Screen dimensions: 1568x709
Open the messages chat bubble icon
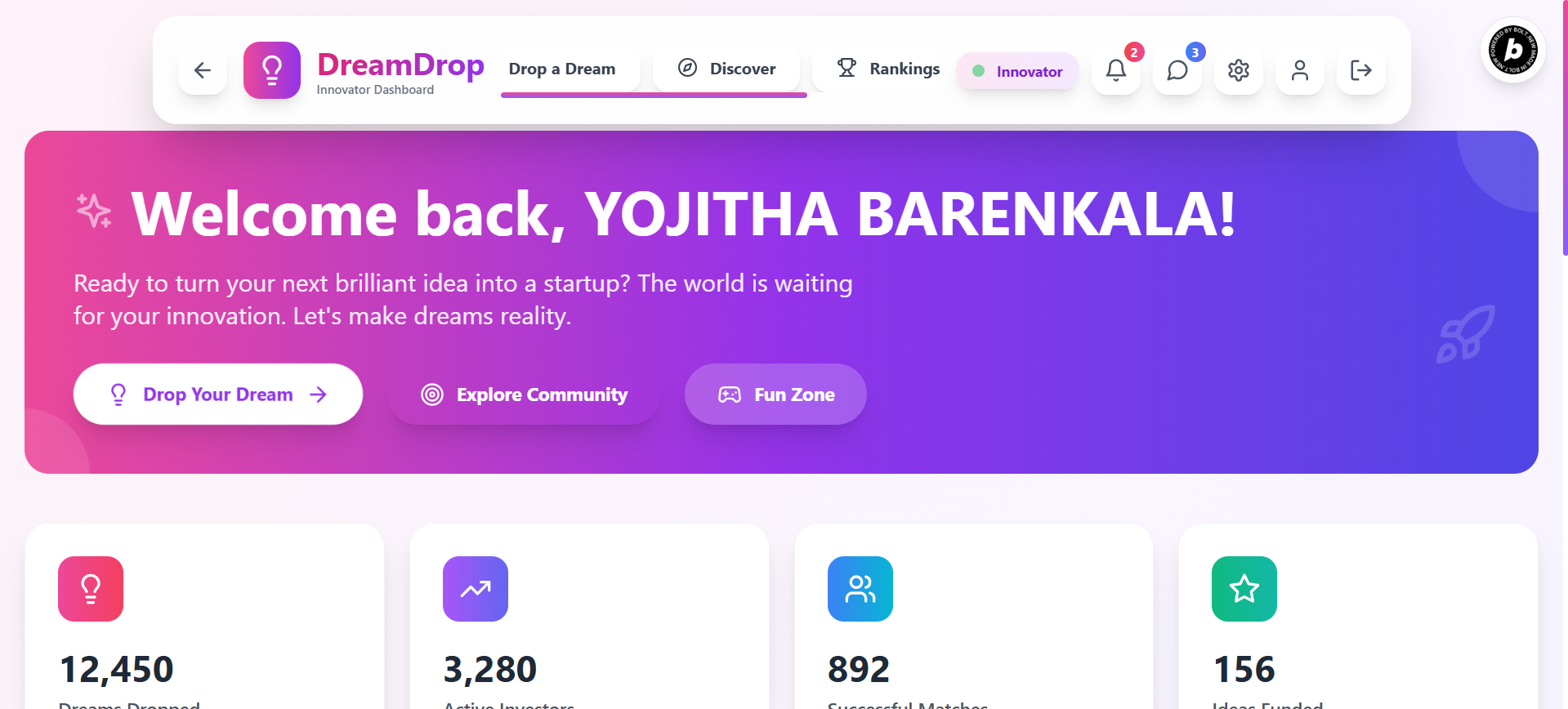pyautogui.click(x=1177, y=70)
